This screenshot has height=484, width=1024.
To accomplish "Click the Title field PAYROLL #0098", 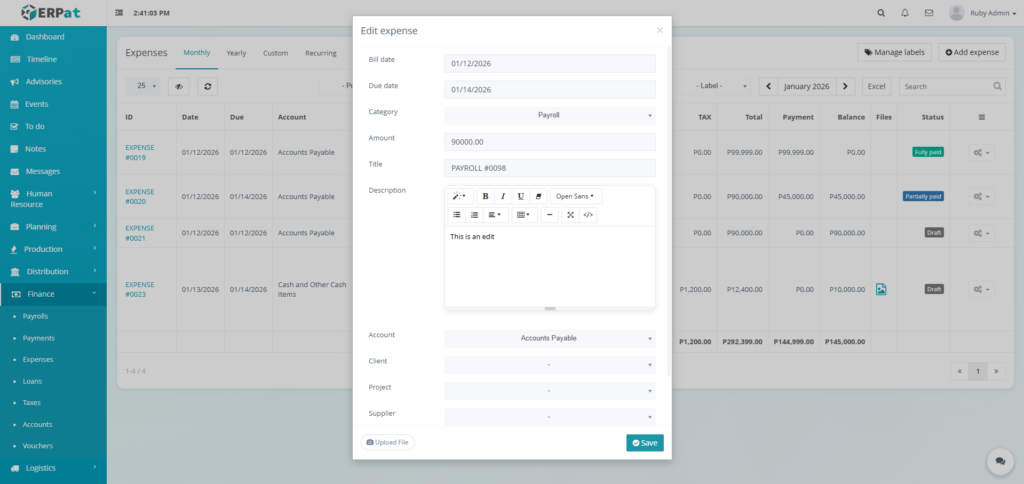I will click(550, 168).
